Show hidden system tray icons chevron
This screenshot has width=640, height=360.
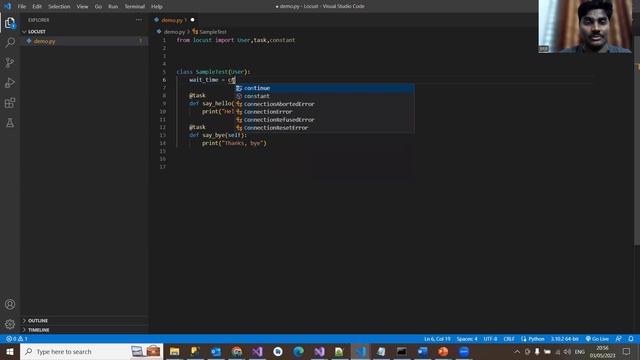(517, 351)
